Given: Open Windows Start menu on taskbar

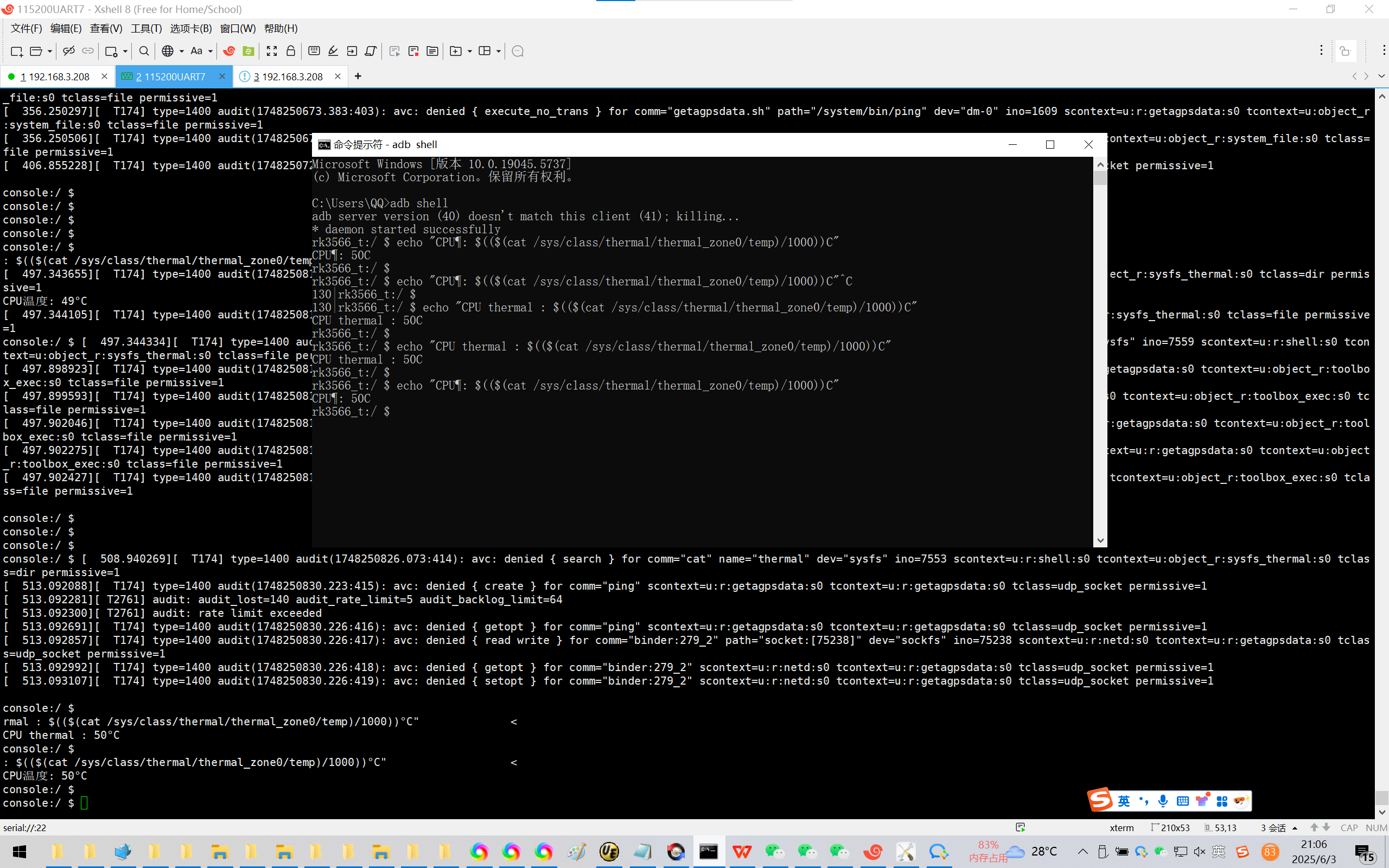Looking at the screenshot, I should pos(19,852).
